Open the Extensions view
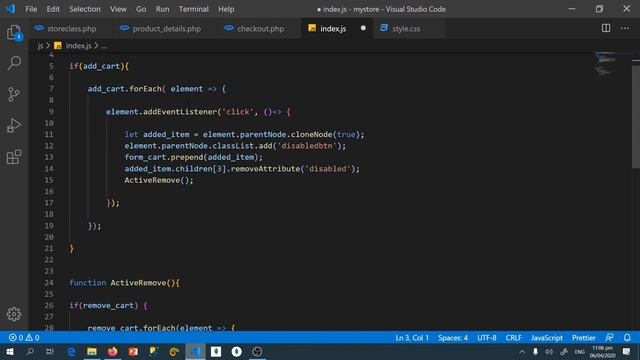 click(x=14, y=157)
